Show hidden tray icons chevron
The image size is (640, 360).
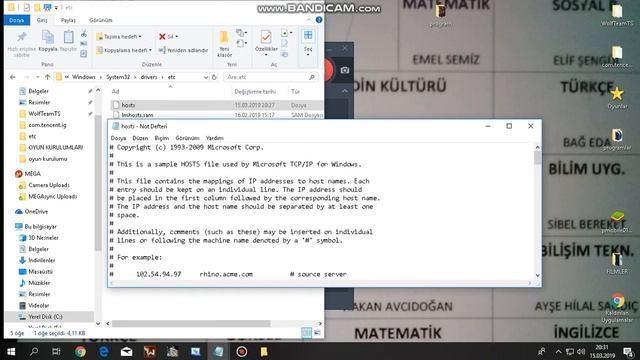(x=558, y=351)
